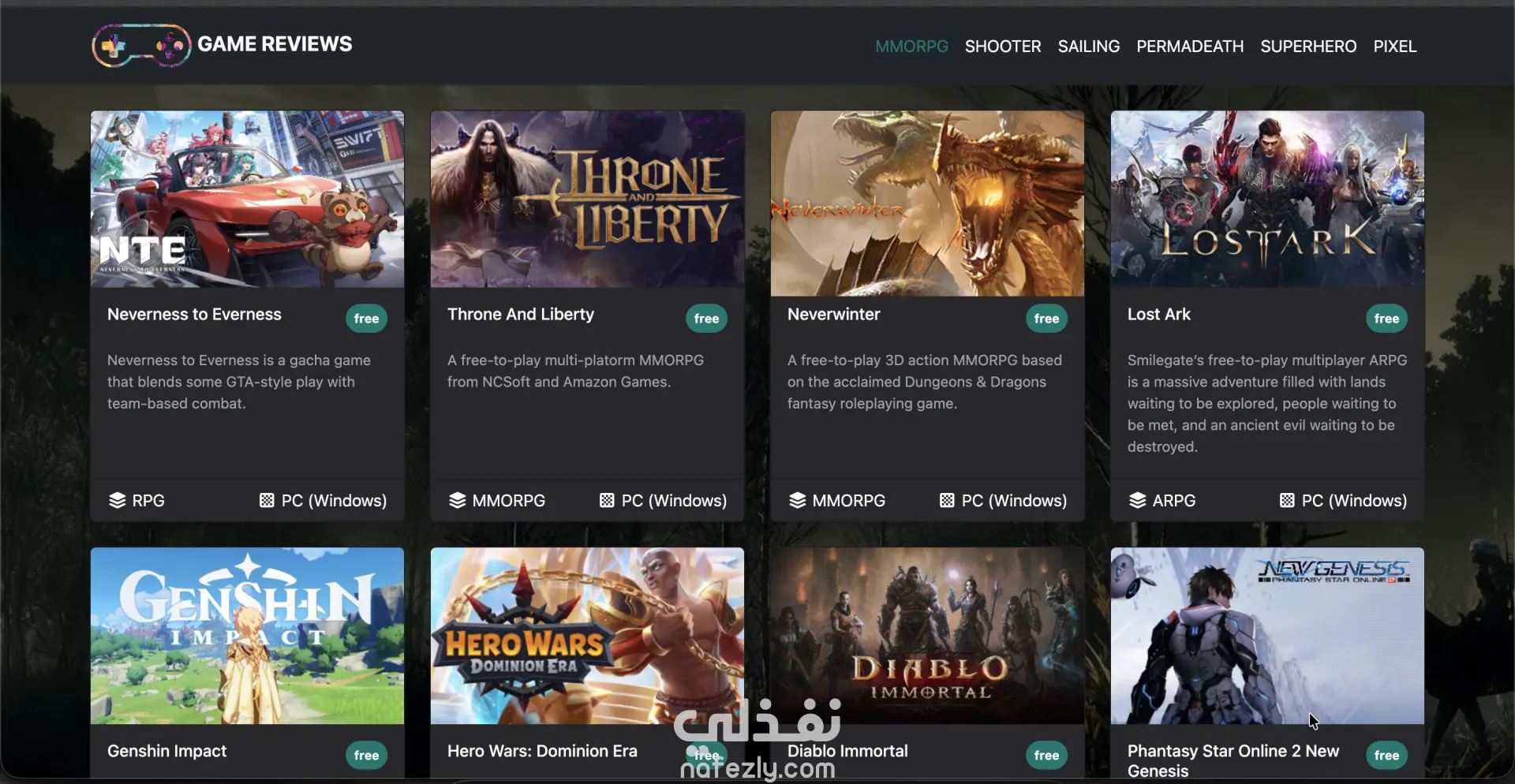This screenshot has height=784, width=1515.
Task: Click the genre layers icon on Lost Ark
Action: point(1137,500)
